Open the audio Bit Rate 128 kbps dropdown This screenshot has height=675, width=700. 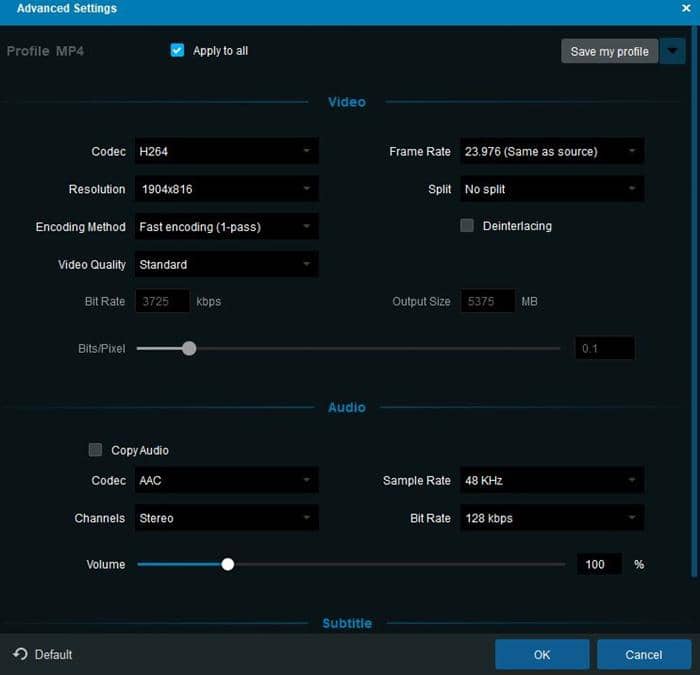point(551,519)
